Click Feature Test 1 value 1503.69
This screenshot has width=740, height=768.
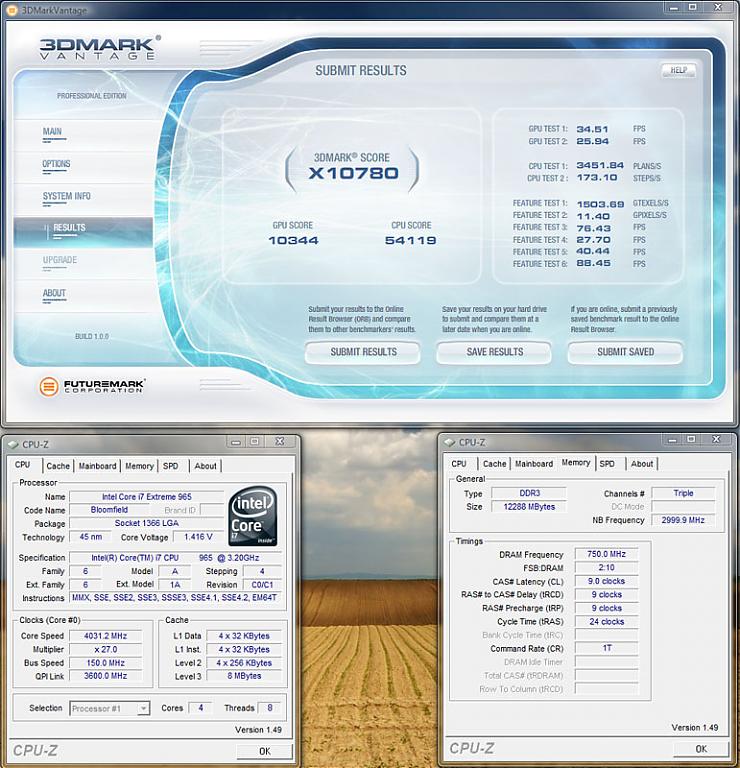tap(600, 204)
